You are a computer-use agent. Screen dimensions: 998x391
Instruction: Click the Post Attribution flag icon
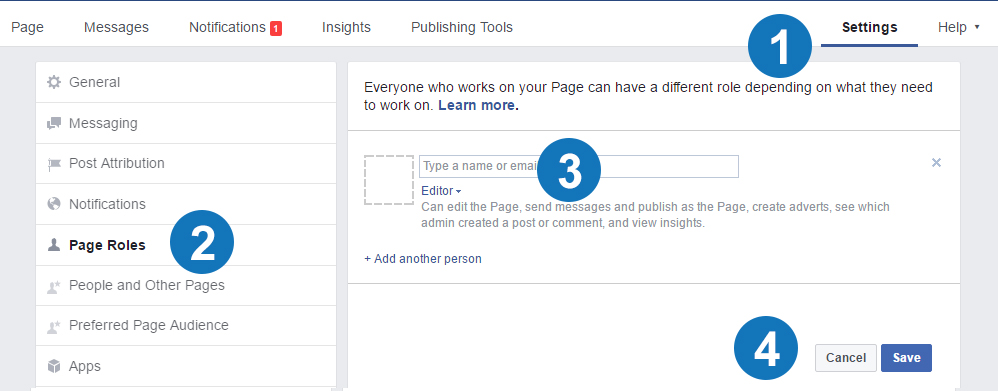(x=54, y=164)
